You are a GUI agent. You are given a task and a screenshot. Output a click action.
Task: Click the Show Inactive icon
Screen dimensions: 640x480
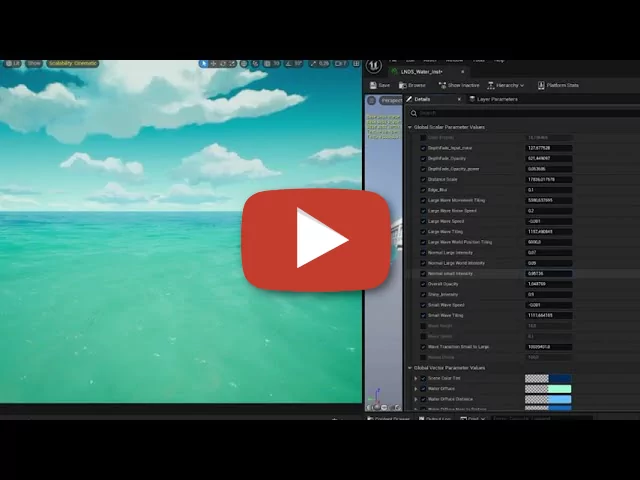[442, 85]
